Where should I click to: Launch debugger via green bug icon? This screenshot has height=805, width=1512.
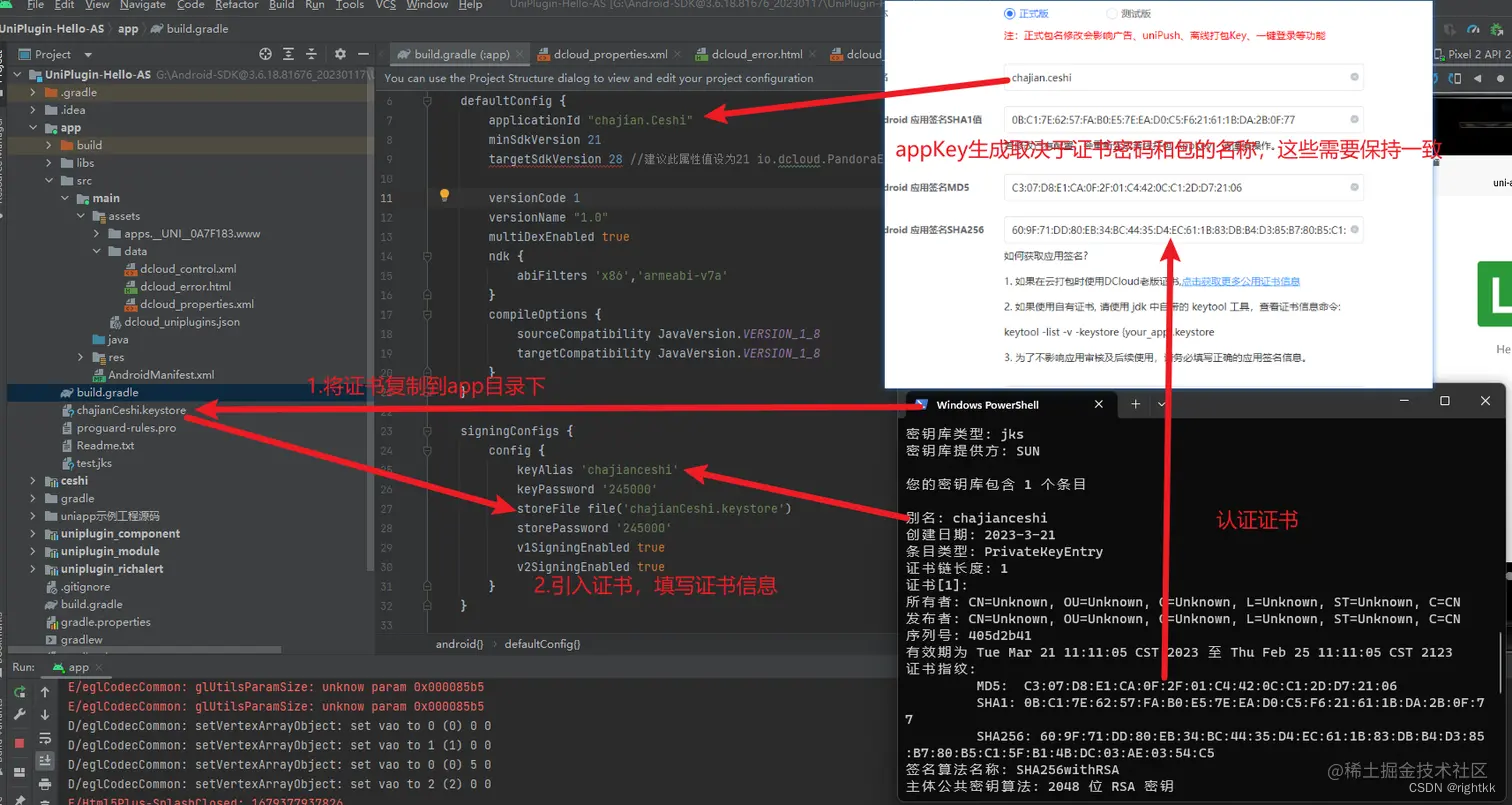coord(1495,31)
